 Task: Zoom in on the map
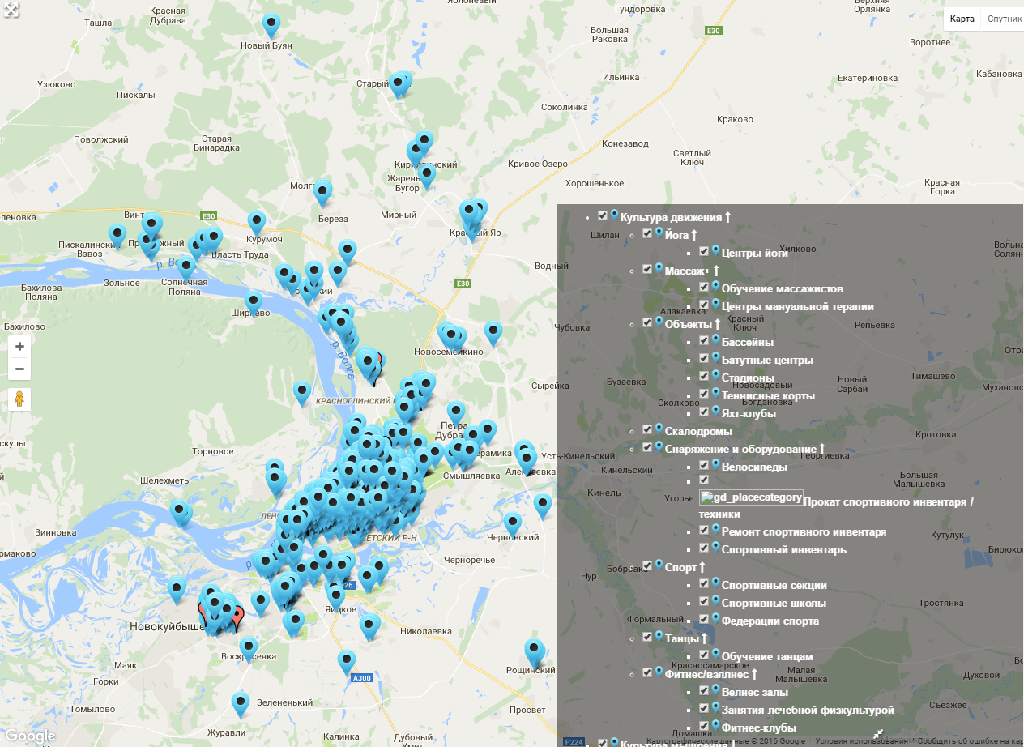pos(19,346)
